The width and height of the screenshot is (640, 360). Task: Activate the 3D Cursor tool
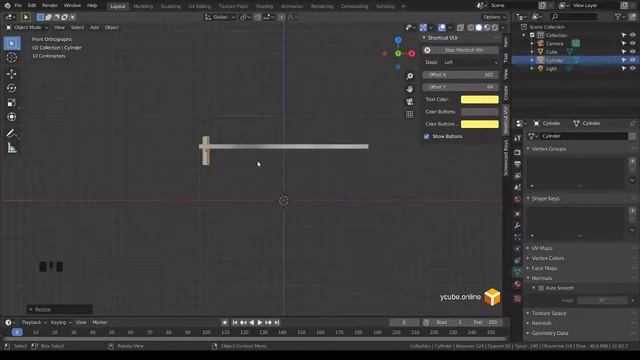tap(12, 58)
